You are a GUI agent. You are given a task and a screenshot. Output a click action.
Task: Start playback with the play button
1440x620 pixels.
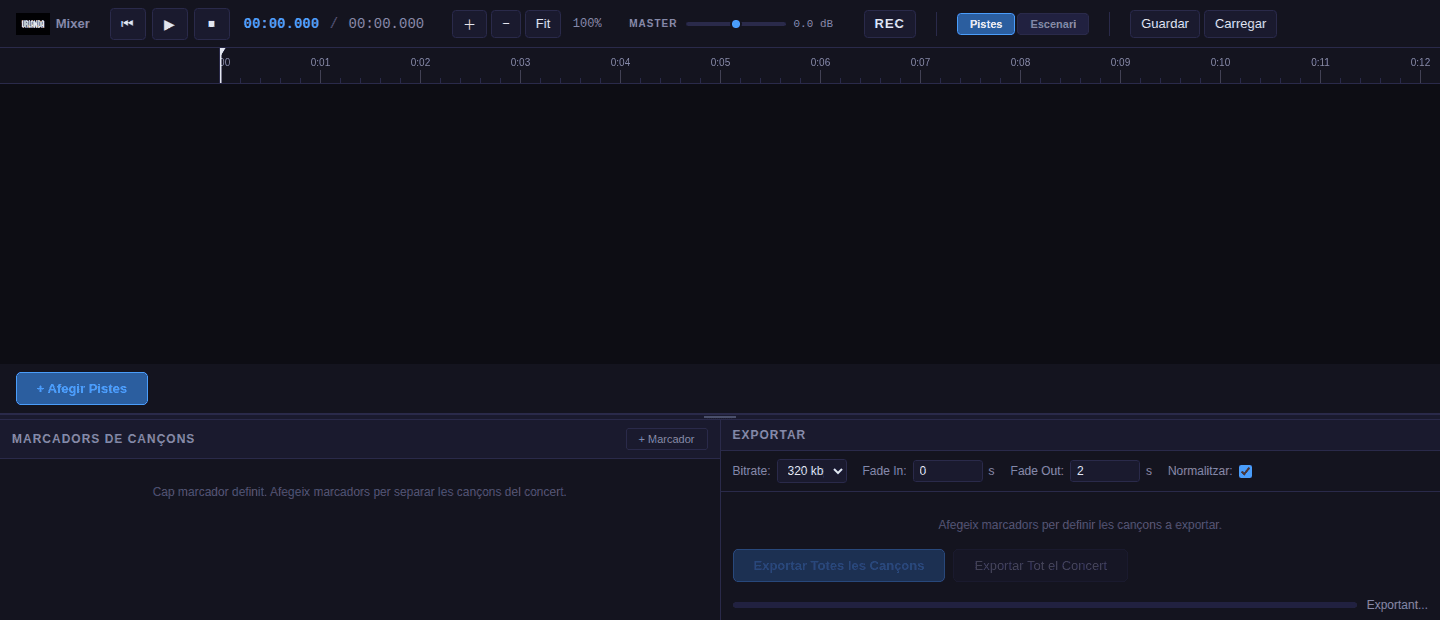coord(170,23)
